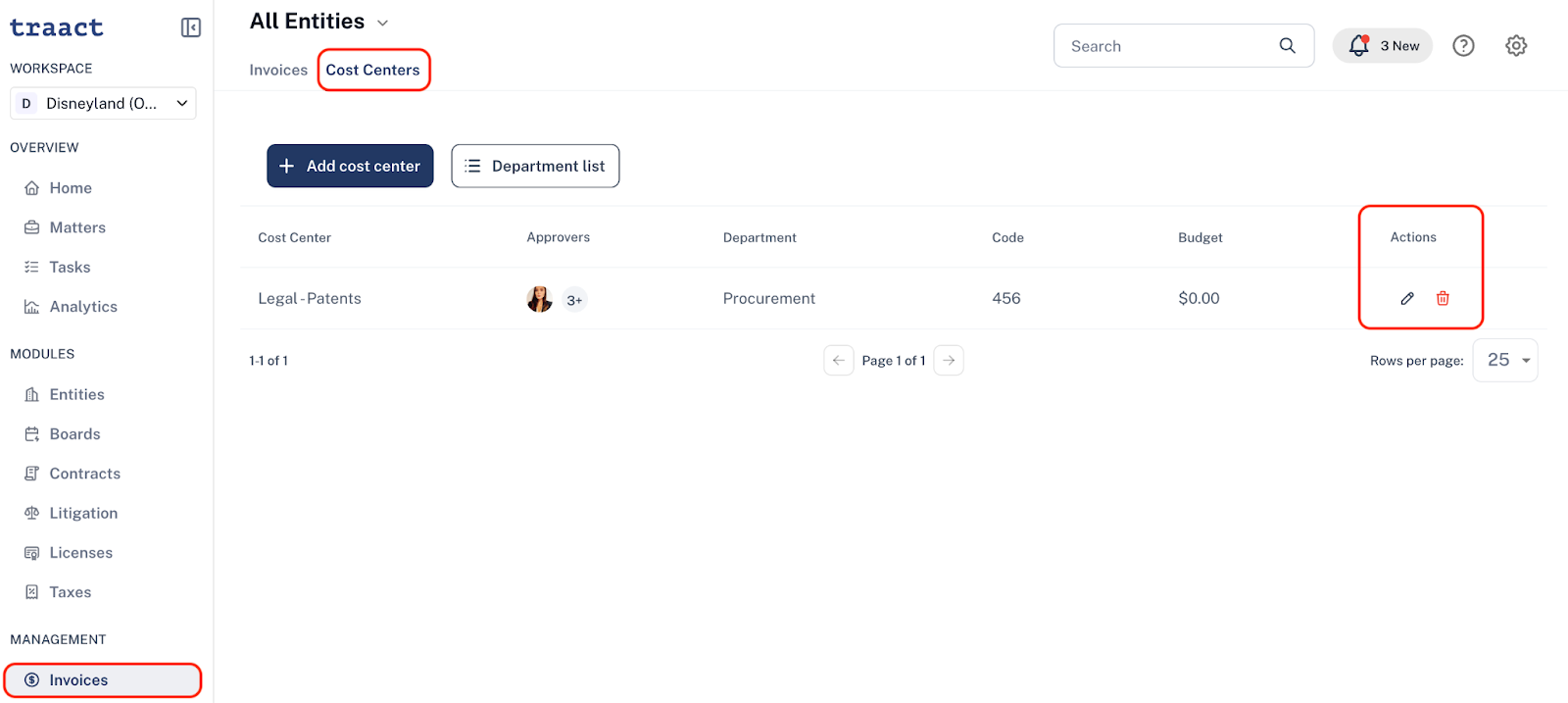Open Disneyland workspace selector
The width and height of the screenshot is (1568, 703).
click(103, 103)
